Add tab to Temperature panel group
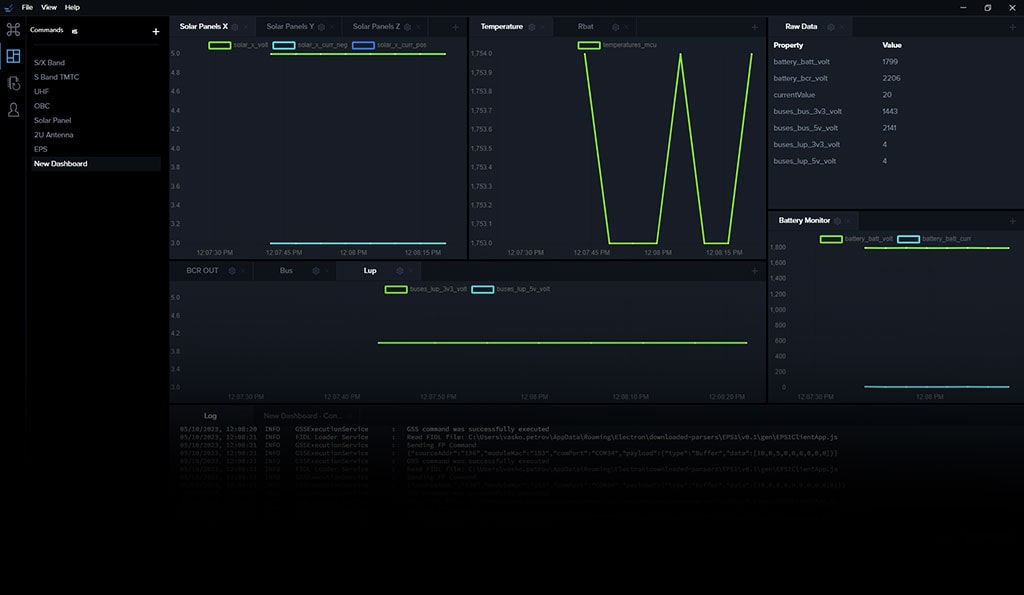The width and height of the screenshot is (1024, 595). pyautogui.click(x=754, y=27)
